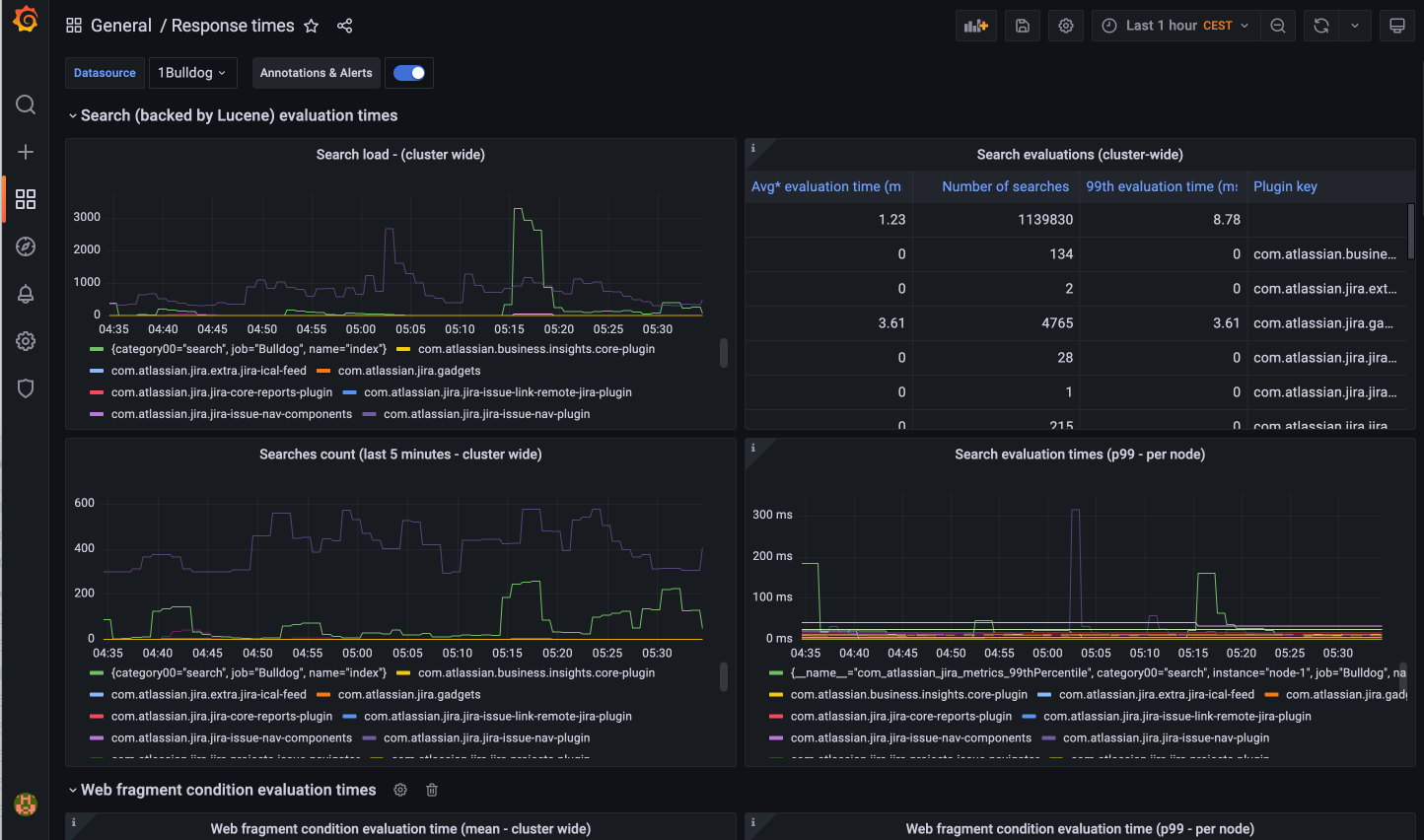
Task: Share dashboard via the share icon
Action: click(x=344, y=26)
